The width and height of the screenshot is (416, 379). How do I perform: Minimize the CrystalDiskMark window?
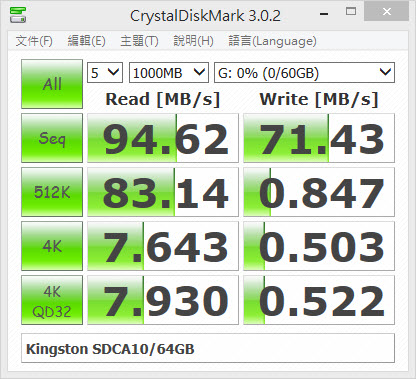pos(324,13)
